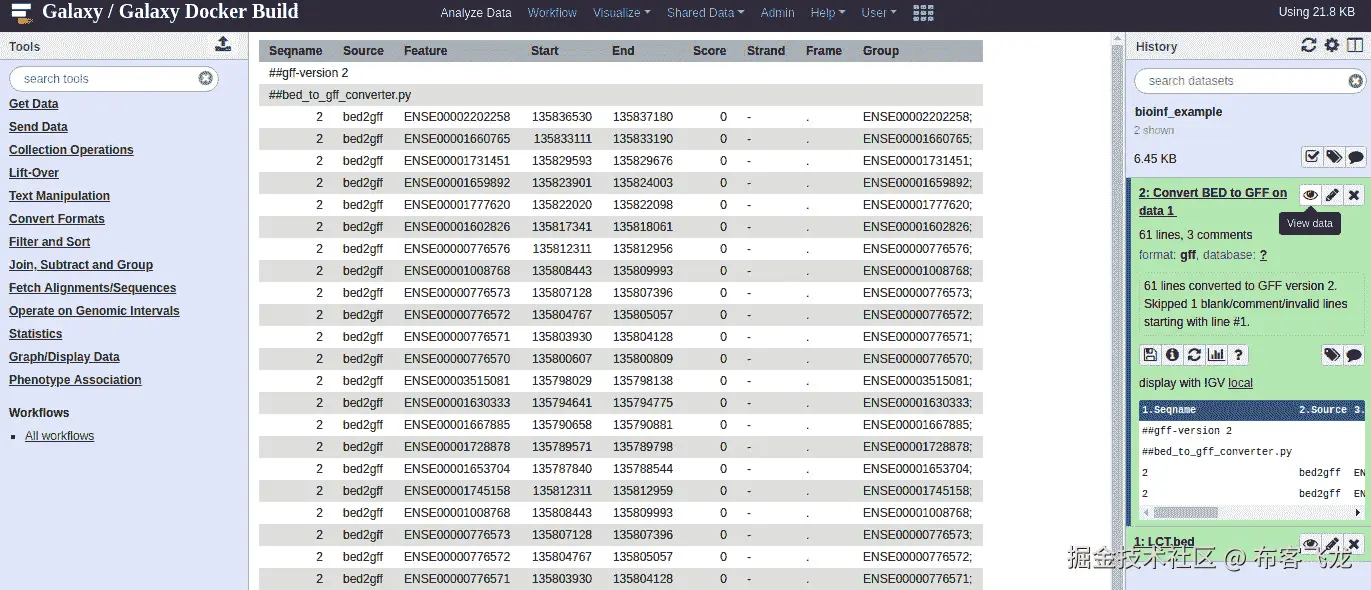Edit dataset 2 annotation comment icon
This screenshot has height=590, width=1371.
point(1354,354)
